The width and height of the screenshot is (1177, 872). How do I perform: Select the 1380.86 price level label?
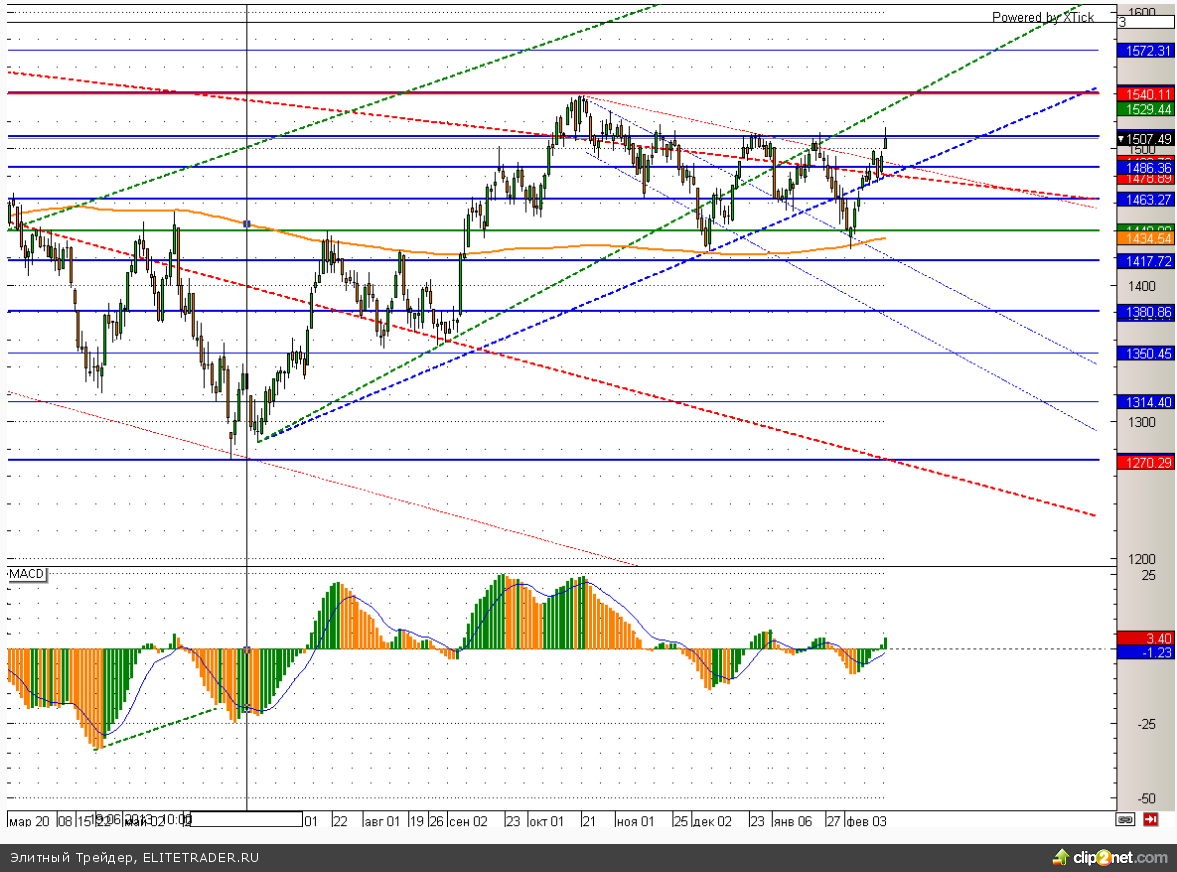pyautogui.click(x=1145, y=312)
